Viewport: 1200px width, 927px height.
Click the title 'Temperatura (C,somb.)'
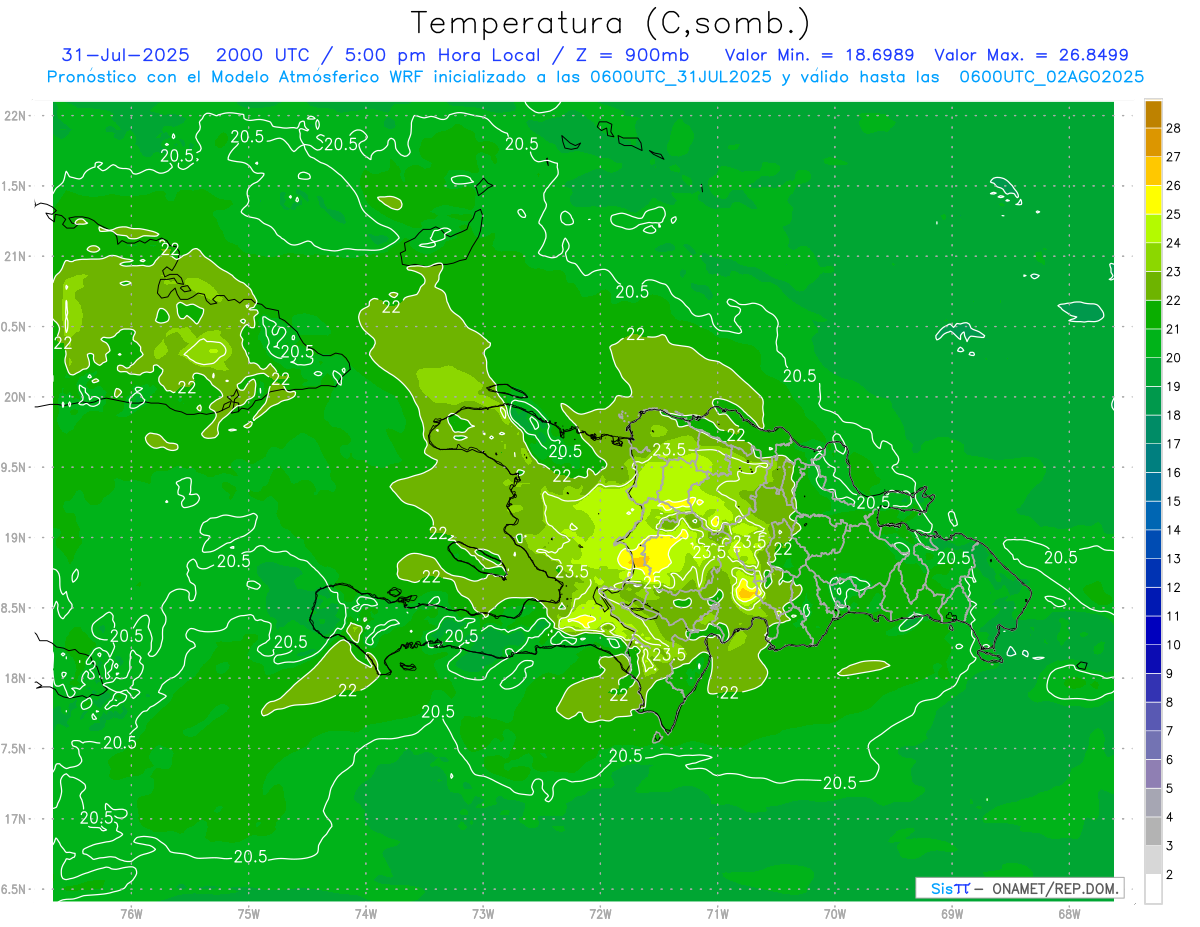tap(611, 23)
